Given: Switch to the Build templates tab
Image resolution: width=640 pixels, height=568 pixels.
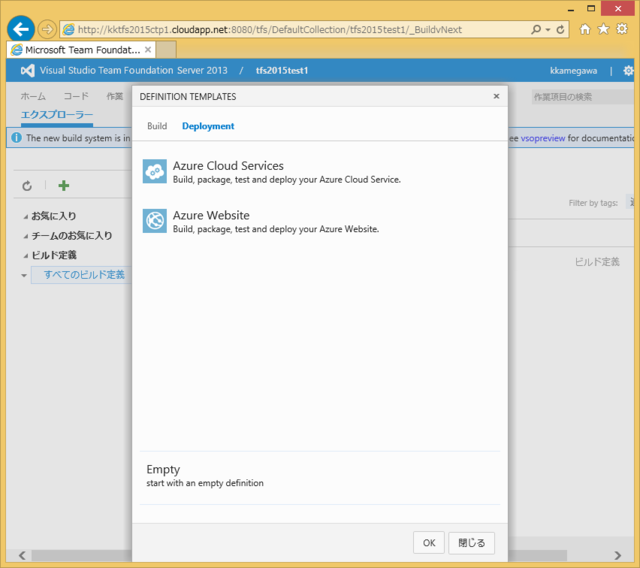Looking at the screenshot, I should point(157,126).
